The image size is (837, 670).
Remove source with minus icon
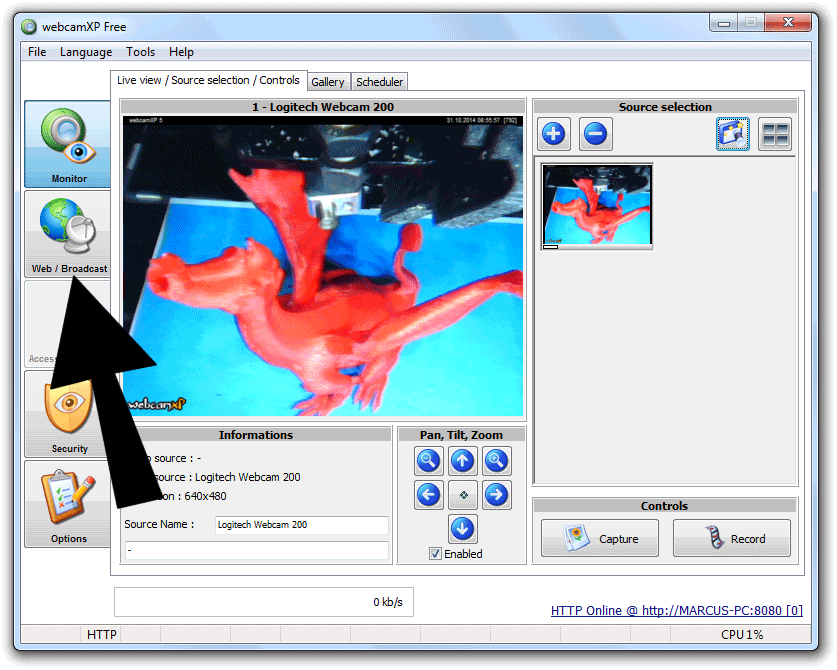pyautogui.click(x=596, y=134)
